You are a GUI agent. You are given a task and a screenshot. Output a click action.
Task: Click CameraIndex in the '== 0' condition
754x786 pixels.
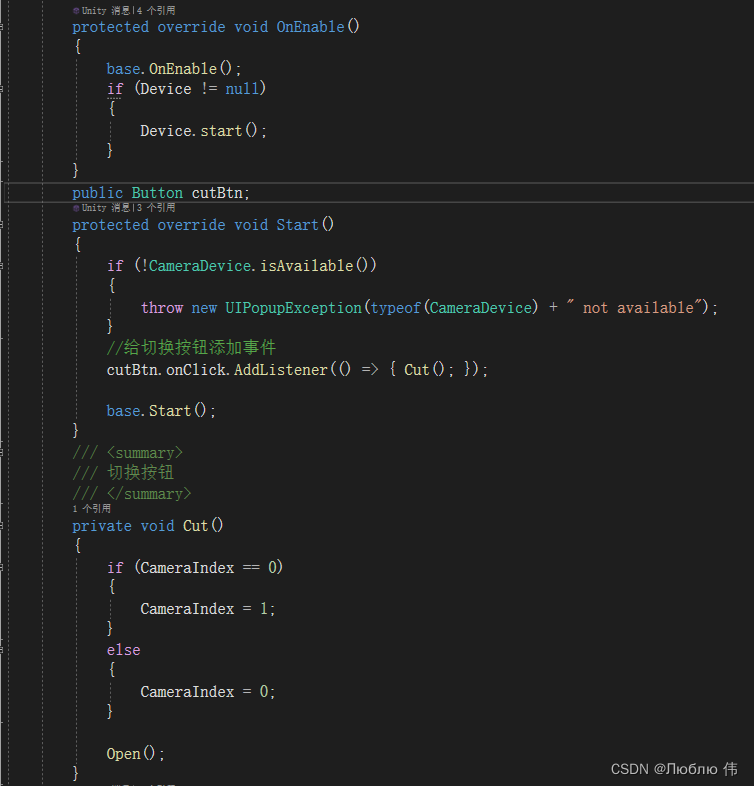pos(187,567)
